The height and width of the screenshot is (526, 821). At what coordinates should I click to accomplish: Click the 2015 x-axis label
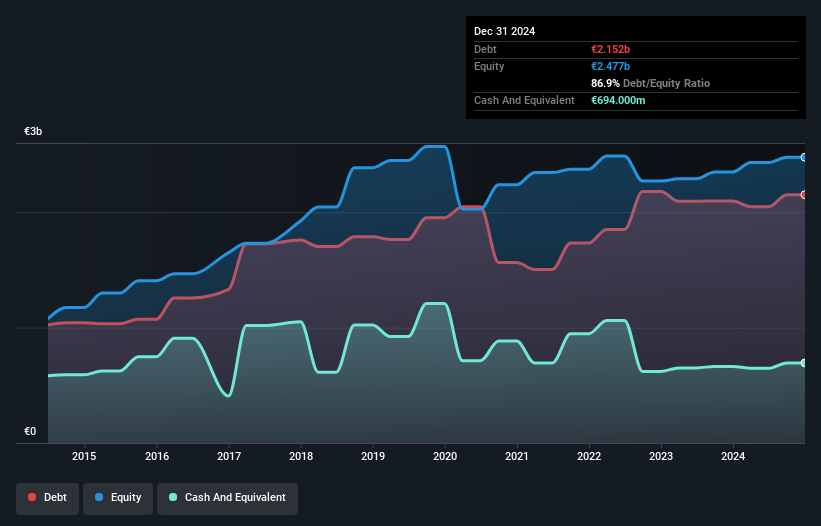pyautogui.click(x=84, y=456)
